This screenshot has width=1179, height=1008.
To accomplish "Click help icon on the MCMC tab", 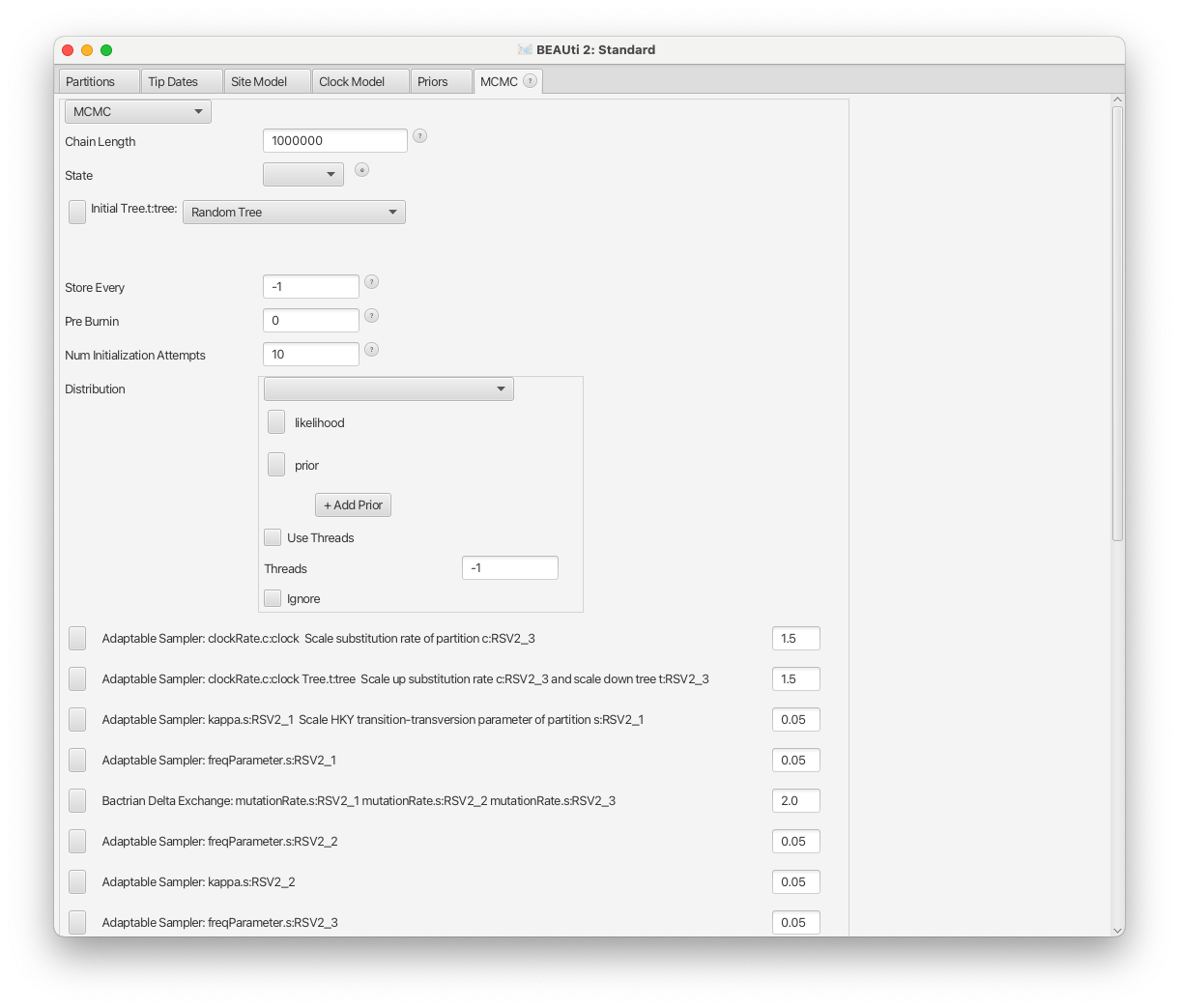I will click(530, 81).
